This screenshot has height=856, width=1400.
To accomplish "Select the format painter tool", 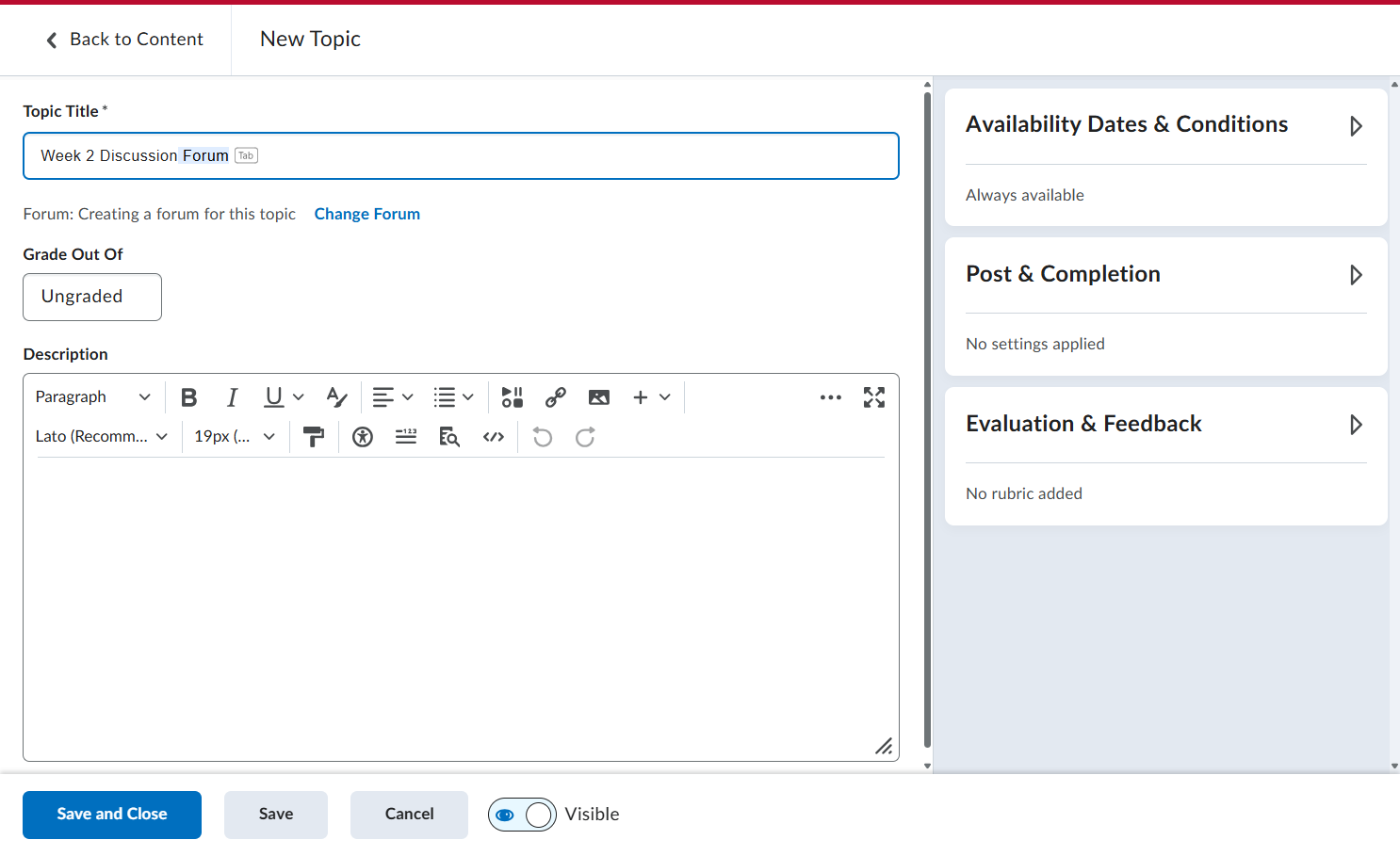I will [x=314, y=437].
